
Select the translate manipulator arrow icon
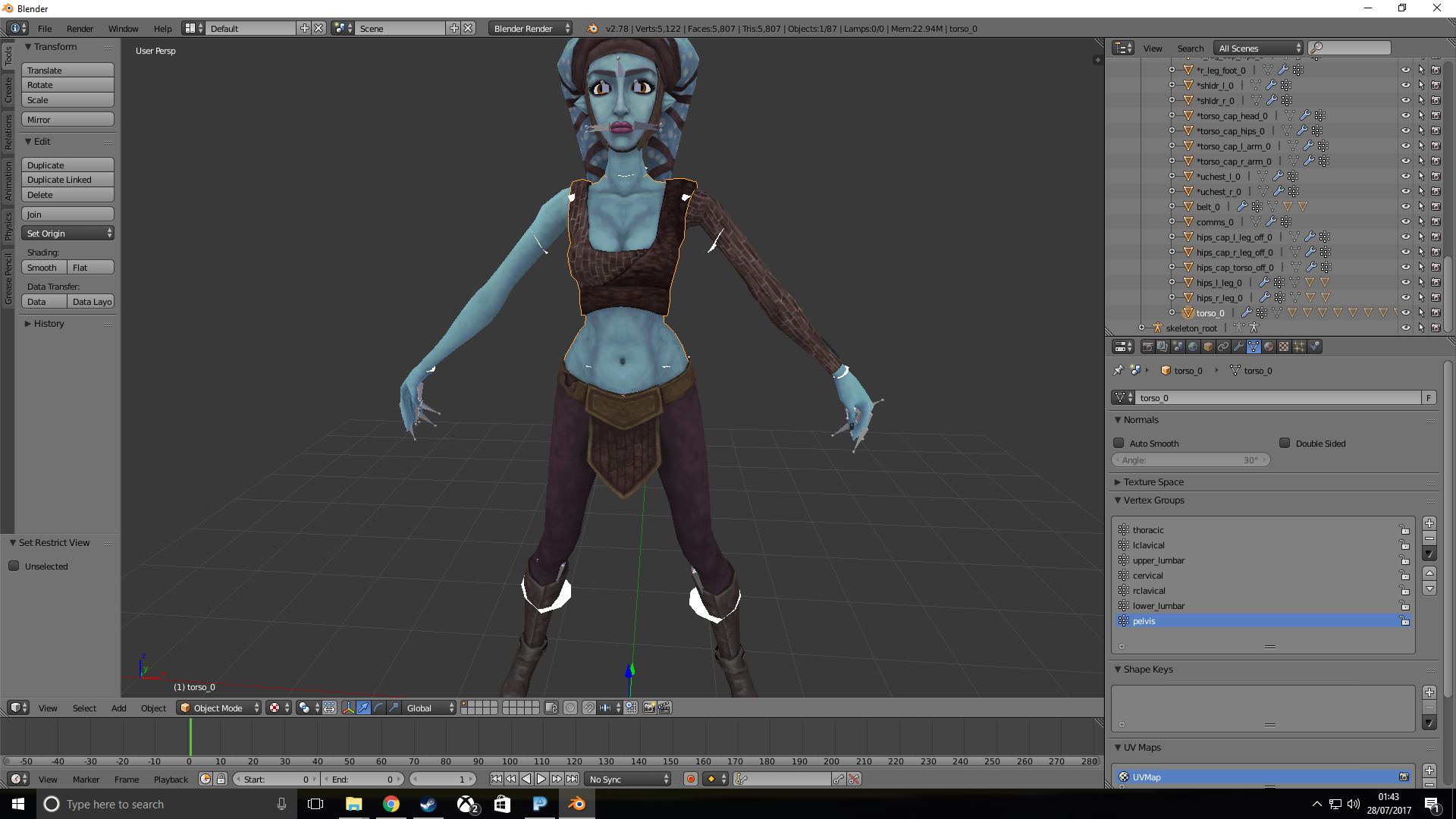click(x=363, y=708)
